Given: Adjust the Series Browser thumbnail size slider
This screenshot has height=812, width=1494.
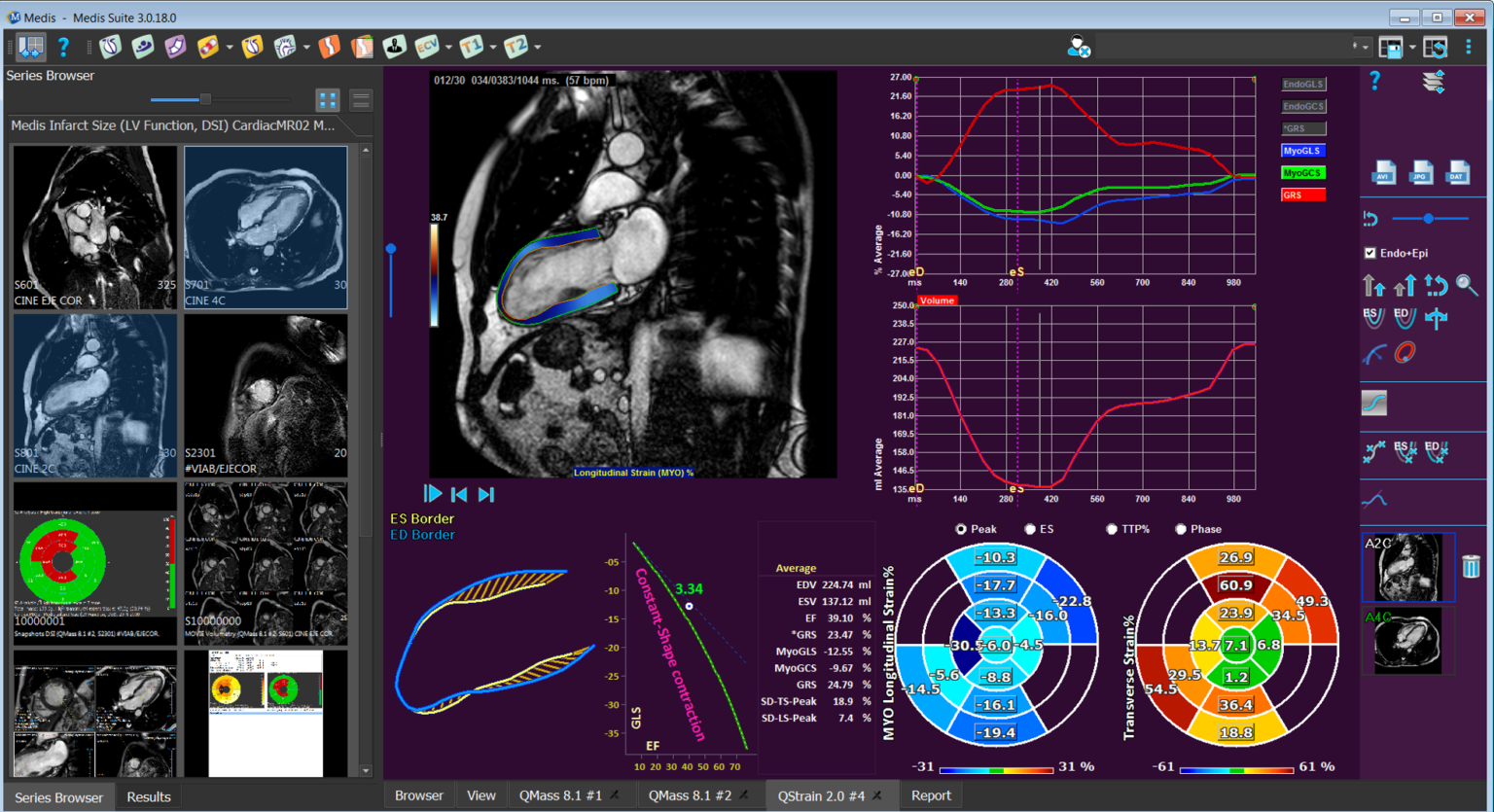Looking at the screenshot, I should [205, 99].
